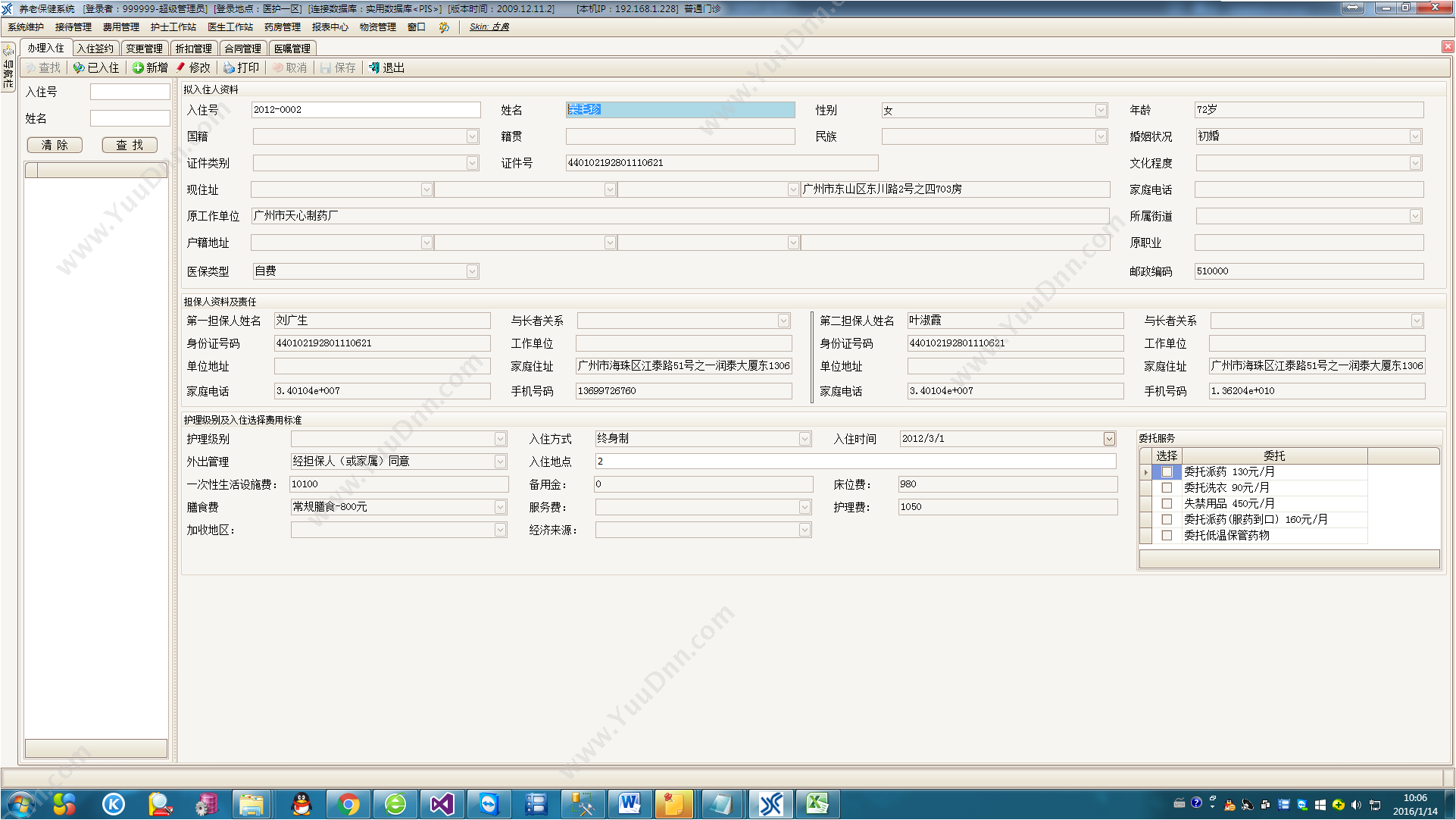Open the green browser taskbar icon
1456x820 pixels.
pos(395,804)
